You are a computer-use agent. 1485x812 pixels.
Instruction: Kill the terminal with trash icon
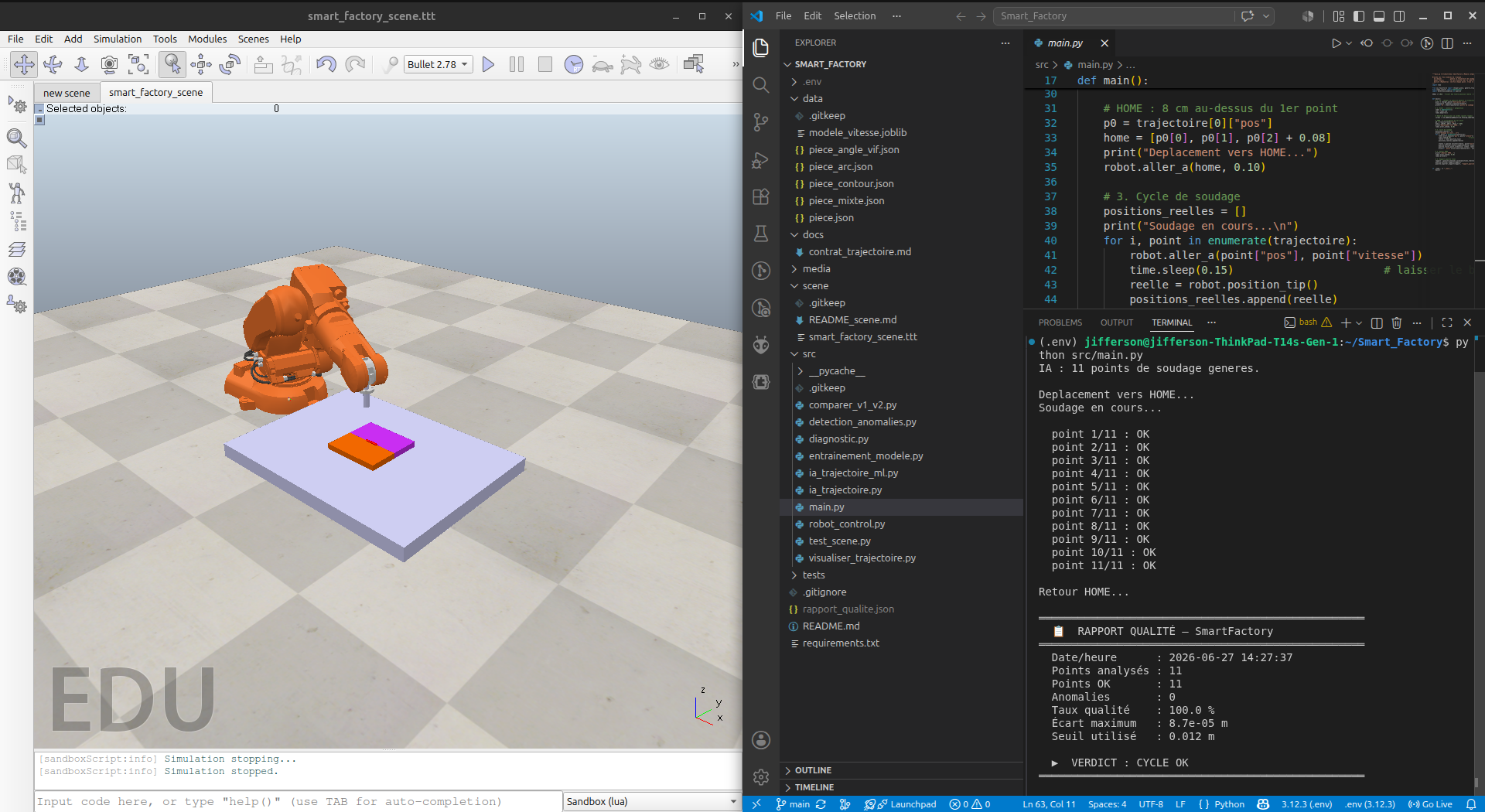point(1397,322)
